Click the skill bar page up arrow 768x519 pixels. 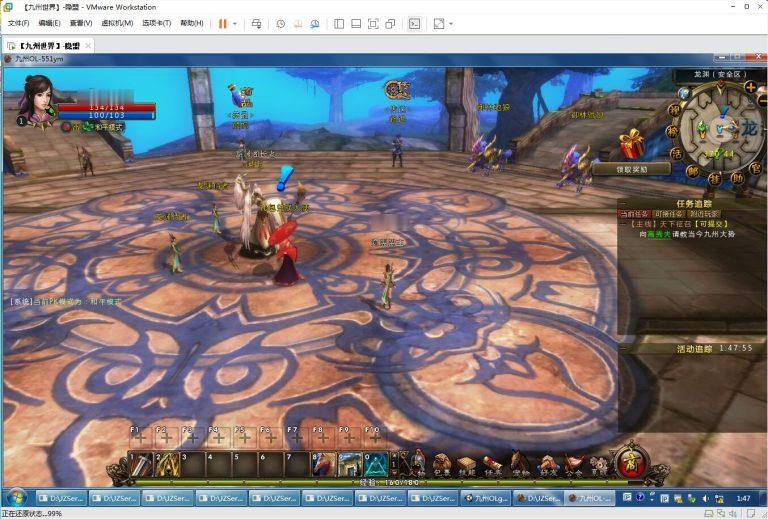point(394,455)
